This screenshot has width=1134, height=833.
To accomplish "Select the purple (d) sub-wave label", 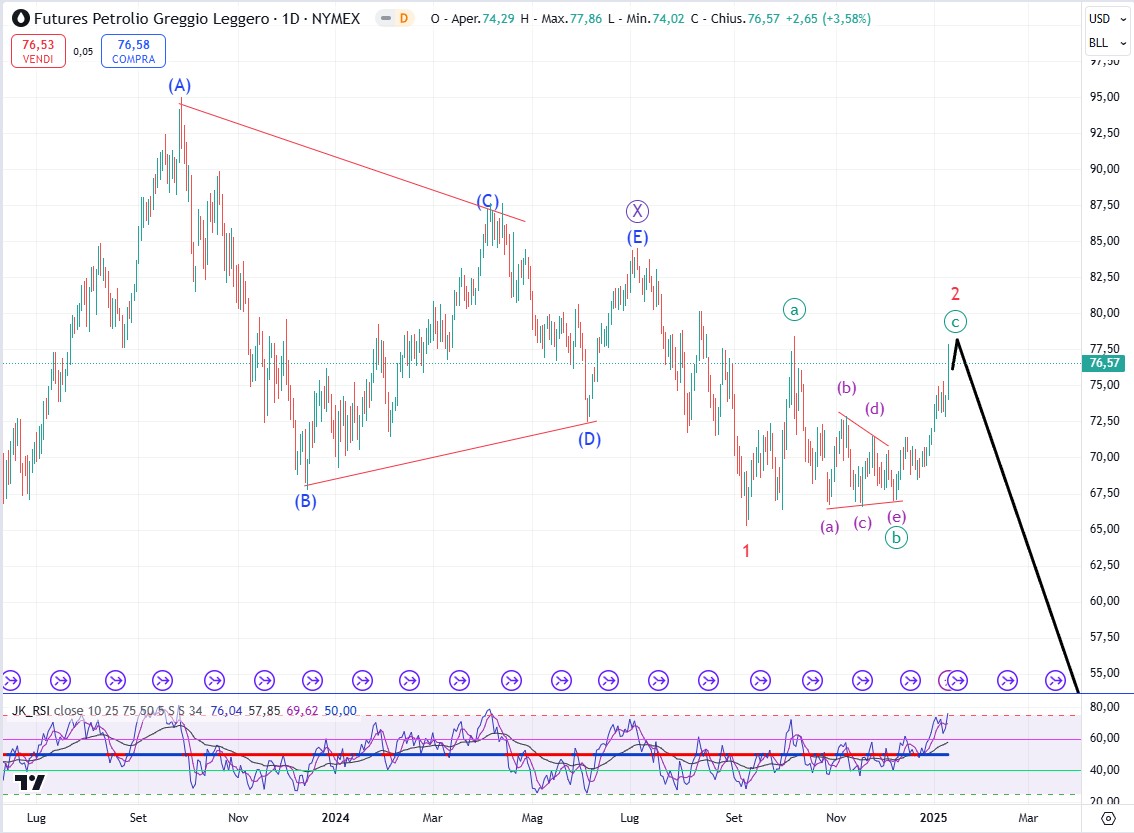I will click(875, 409).
